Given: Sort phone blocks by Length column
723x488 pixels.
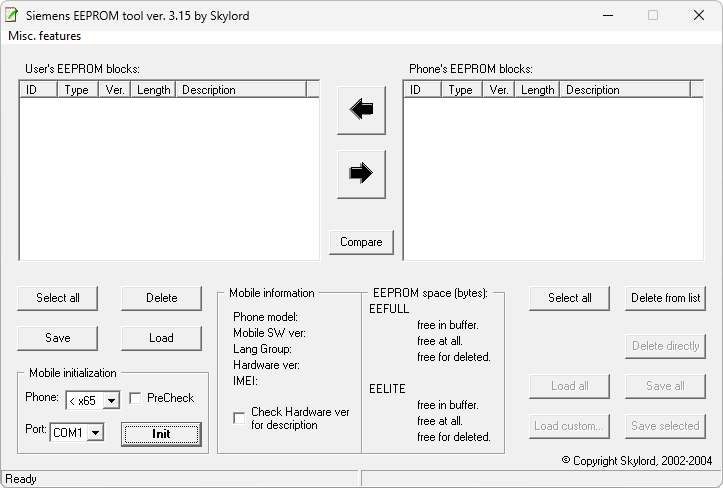Looking at the screenshot, I should click(538, 89).
